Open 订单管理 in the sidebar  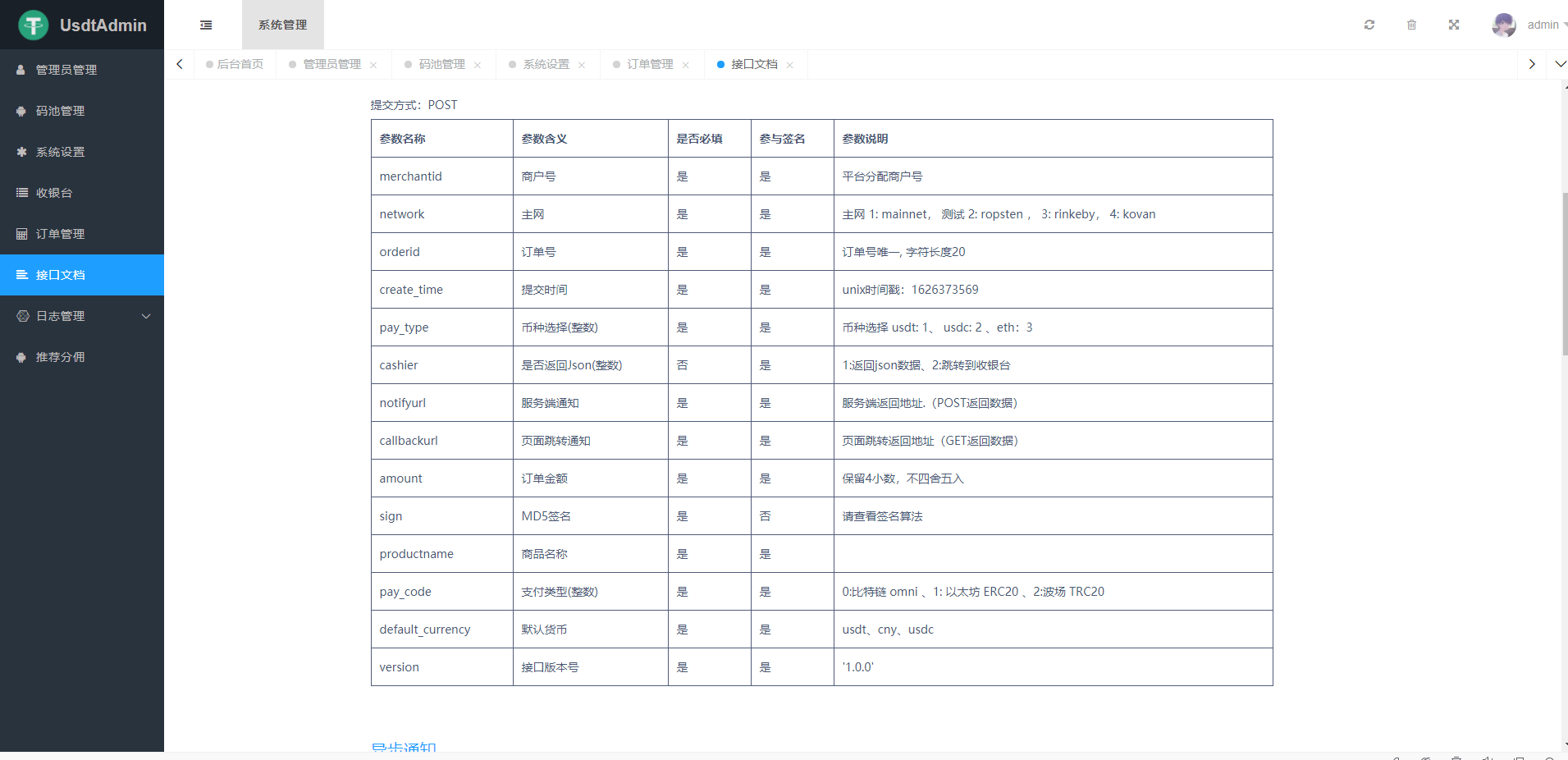pos(82,234)
